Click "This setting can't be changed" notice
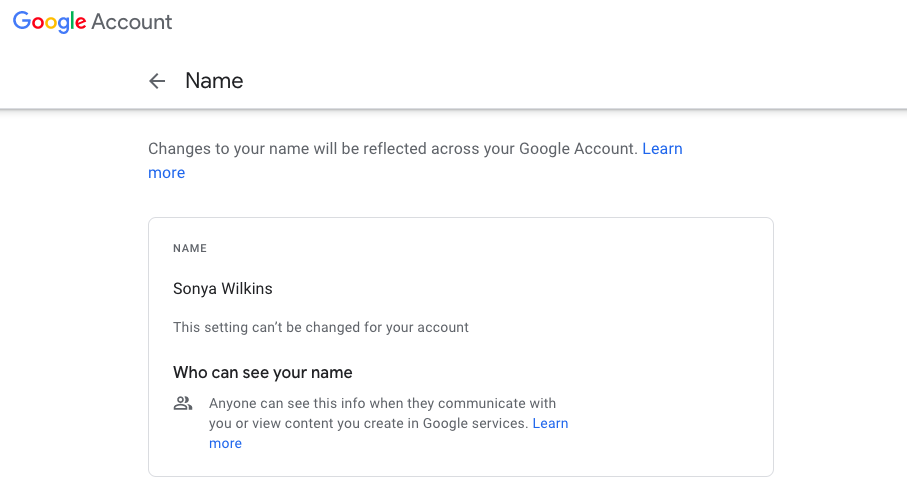Screen dimensions: 907x500 320,327
